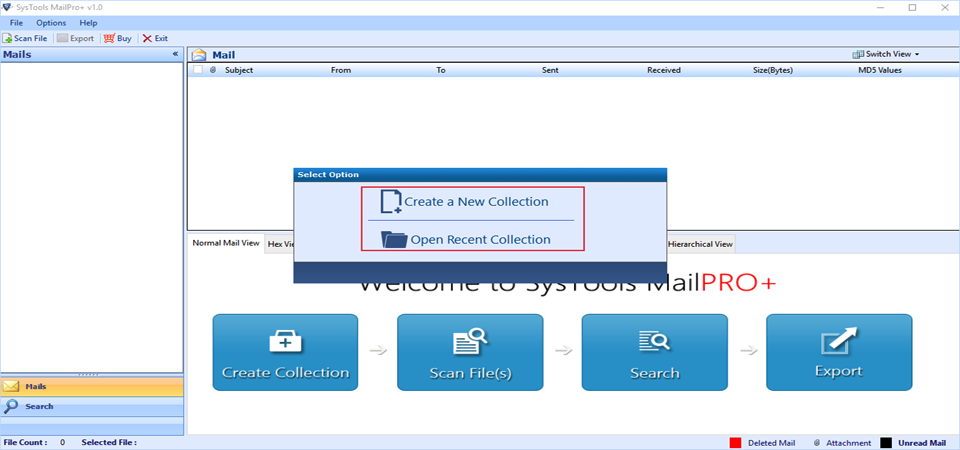Viewport: 960px width, 450px height.
Task: Click the attachment column header icon
Action: 213,70
